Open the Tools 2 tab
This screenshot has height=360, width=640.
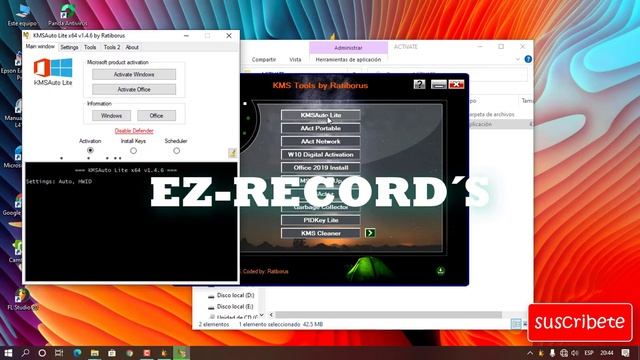[x=111, y=47]
